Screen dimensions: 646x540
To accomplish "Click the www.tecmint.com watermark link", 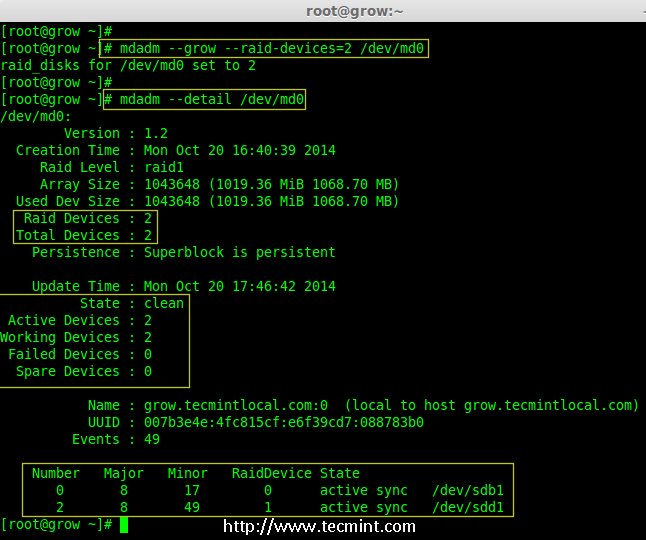I will pos(319,526).
